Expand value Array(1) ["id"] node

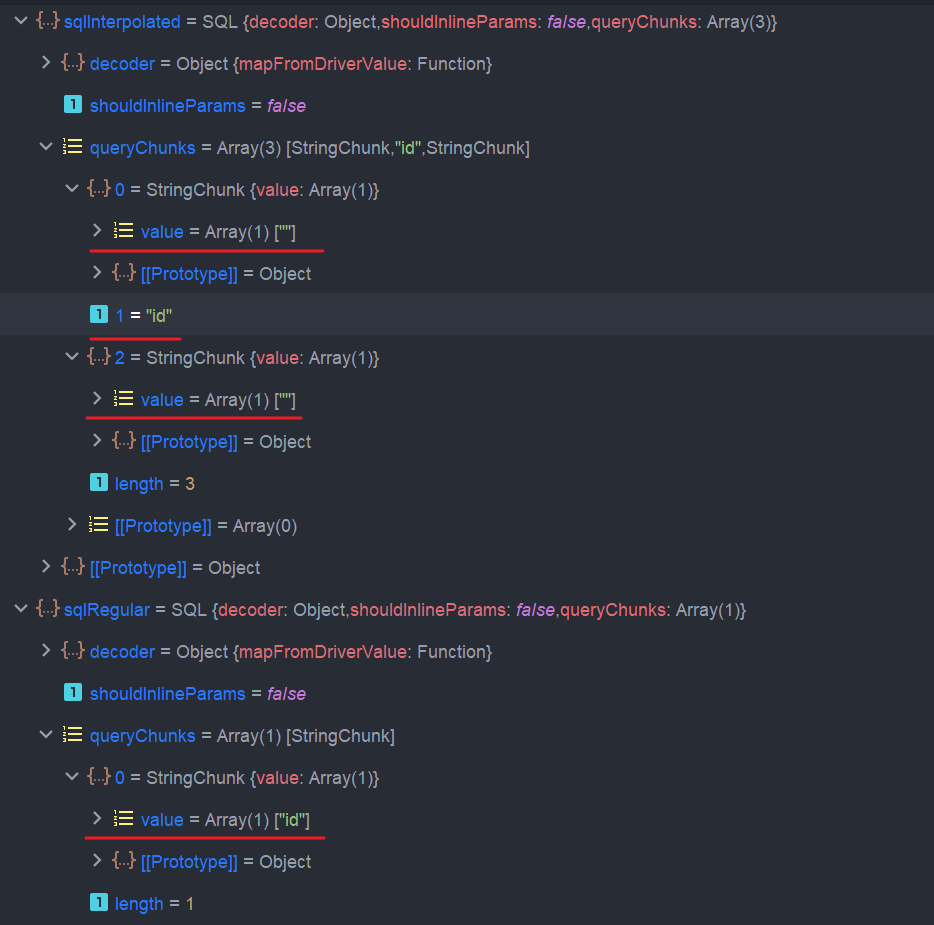pos(97,818)
